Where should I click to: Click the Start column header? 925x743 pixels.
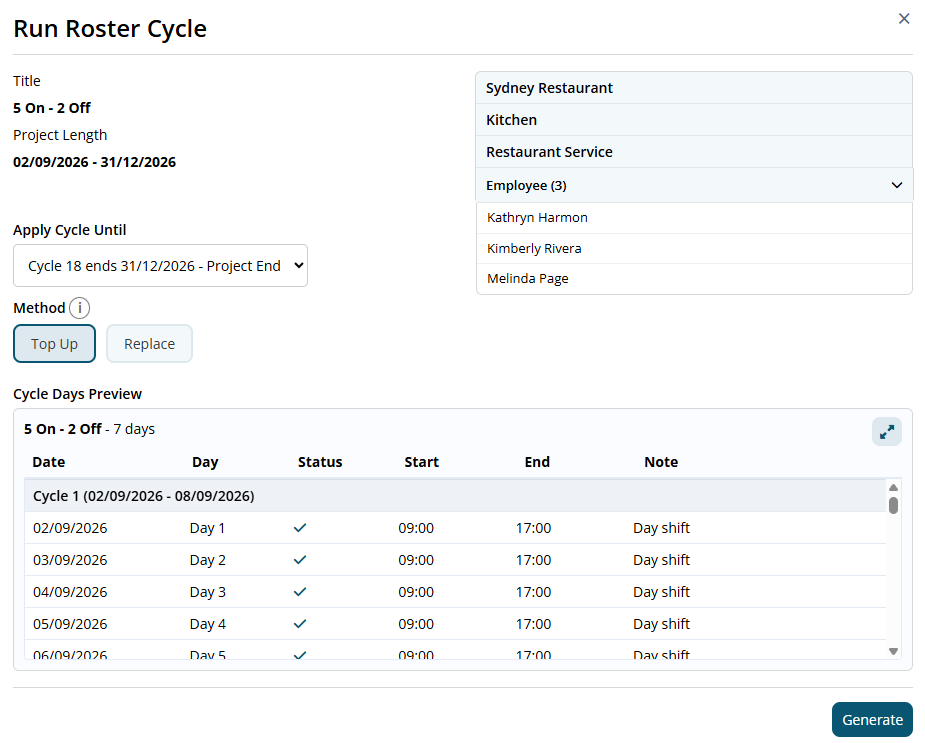point(421,462)
